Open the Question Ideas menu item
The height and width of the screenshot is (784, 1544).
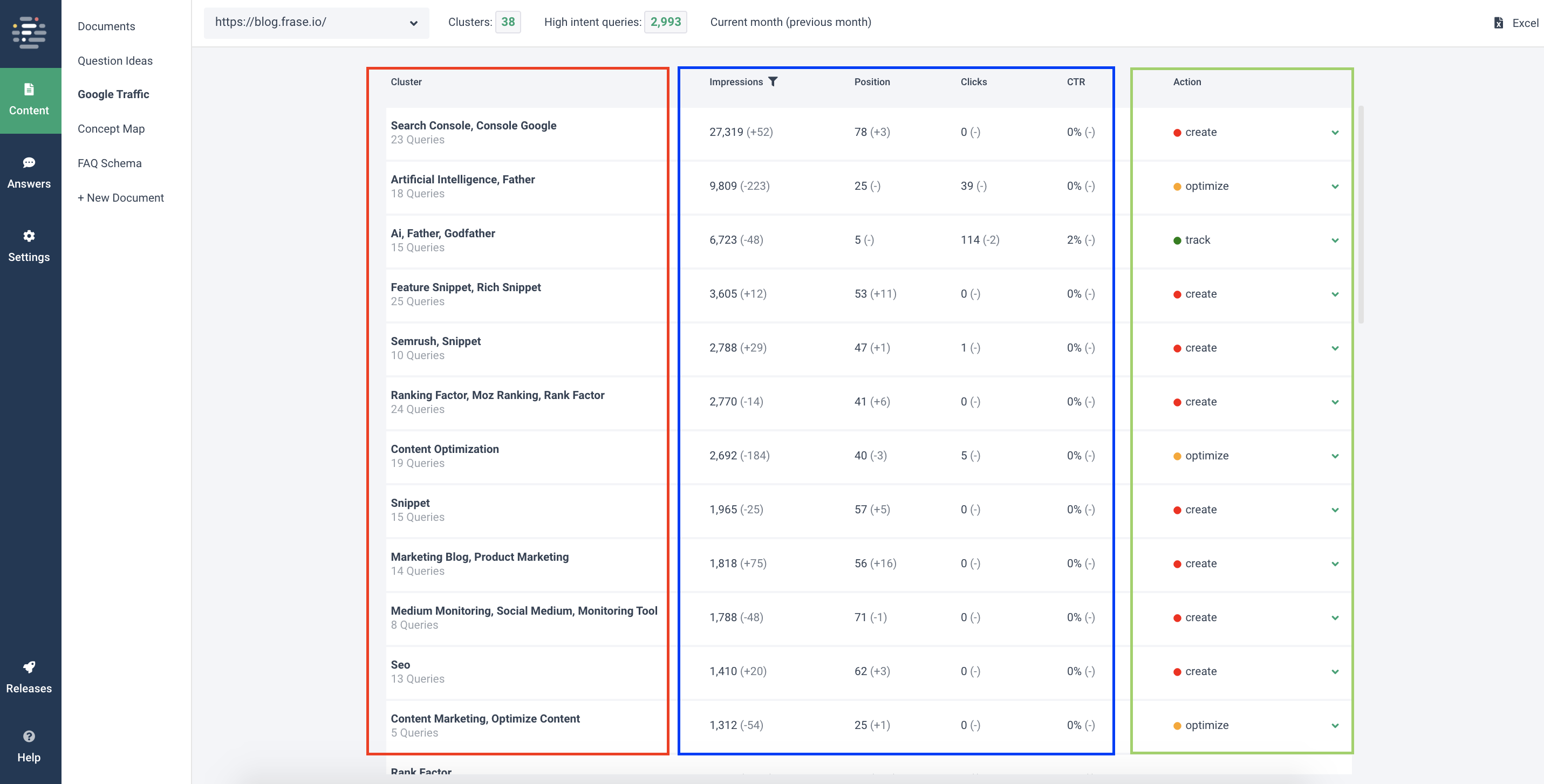point(115,60)
